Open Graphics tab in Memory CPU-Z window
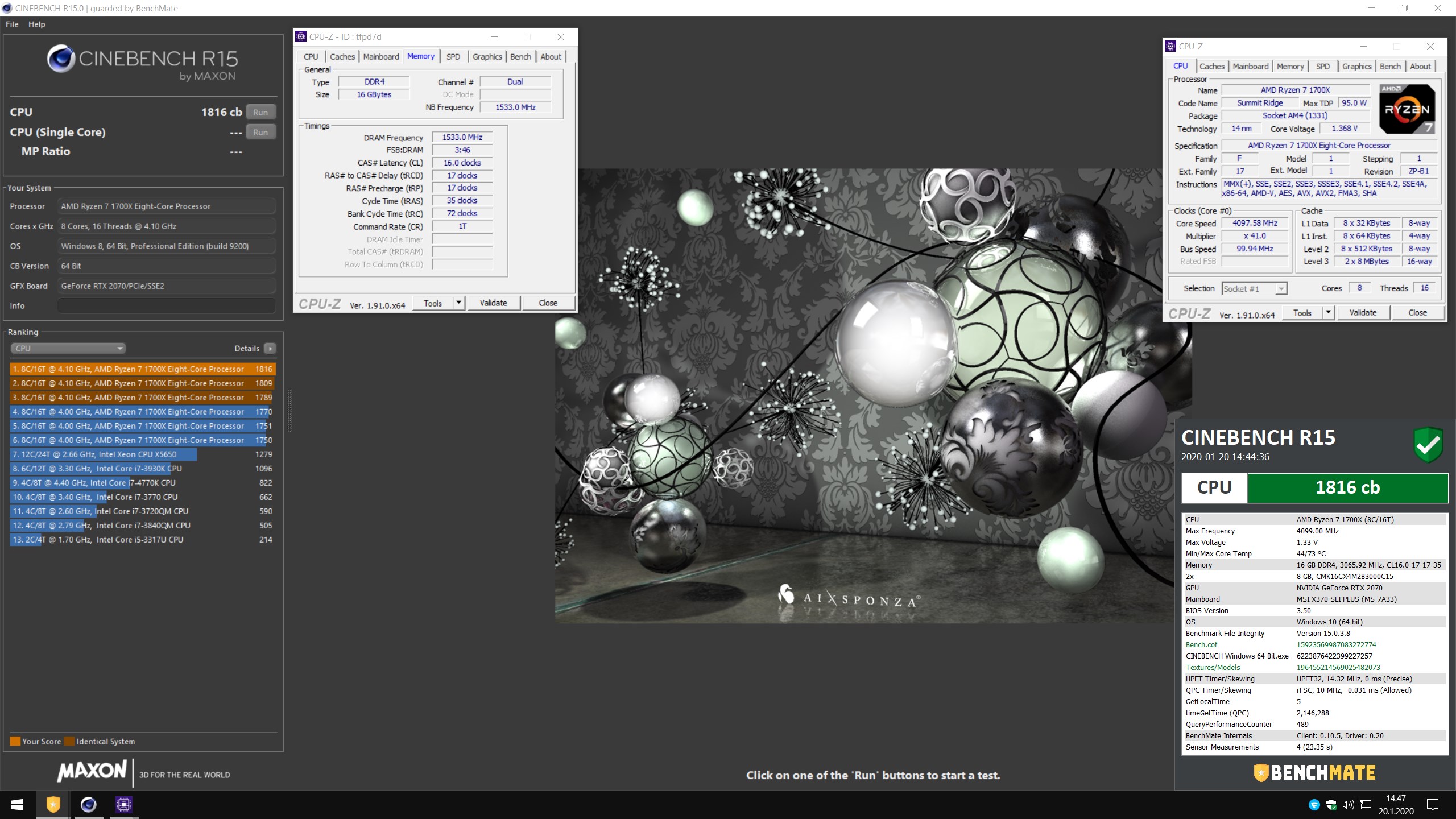The width and height of the screenshot is (1456, 819). click(x=487, y=57)
